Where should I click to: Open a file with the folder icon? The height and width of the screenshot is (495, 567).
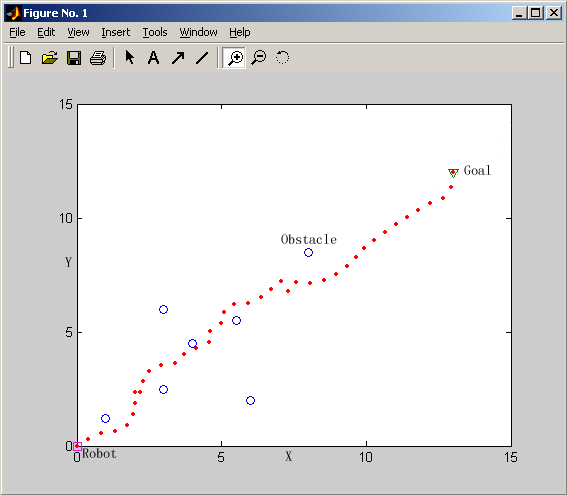[50, 57]
